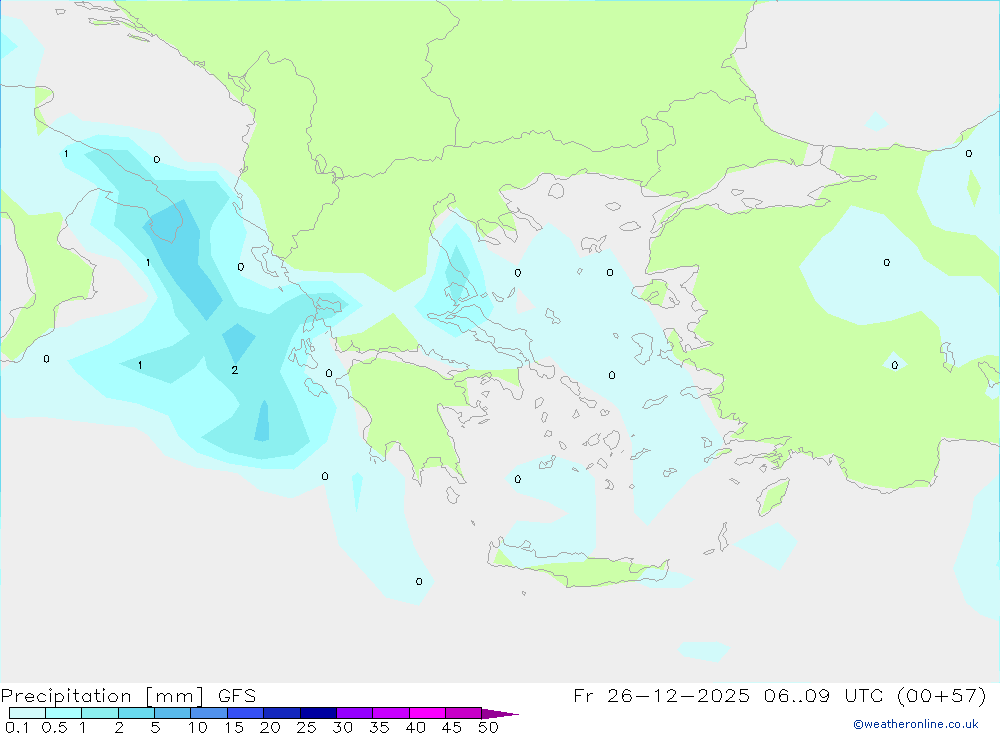Click the legend scale number 10
This screenshot has height=733, width=1000.
[x=198, y=727]
